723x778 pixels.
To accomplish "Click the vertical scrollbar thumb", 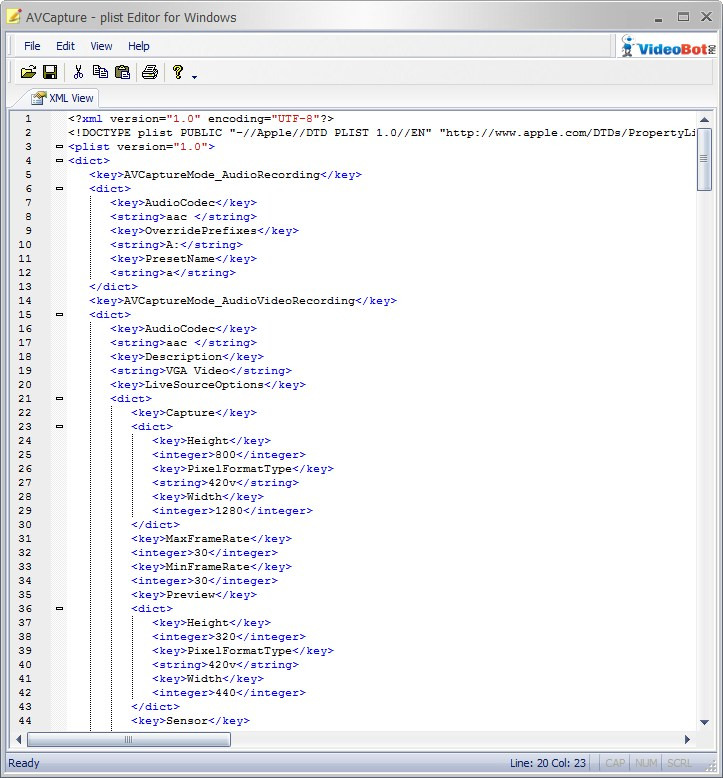I will point(704,159).
